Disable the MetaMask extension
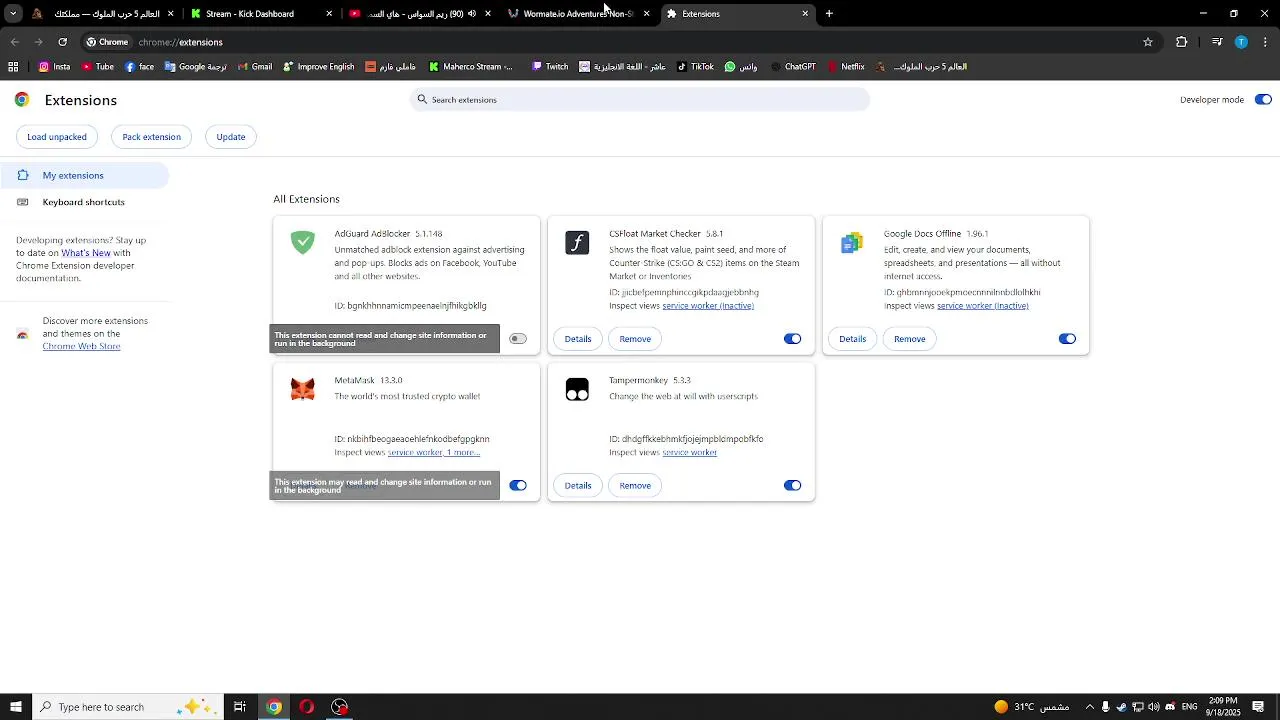Image resolution: width=1280 pixels, height=720 pixels. tap(517, 485)
